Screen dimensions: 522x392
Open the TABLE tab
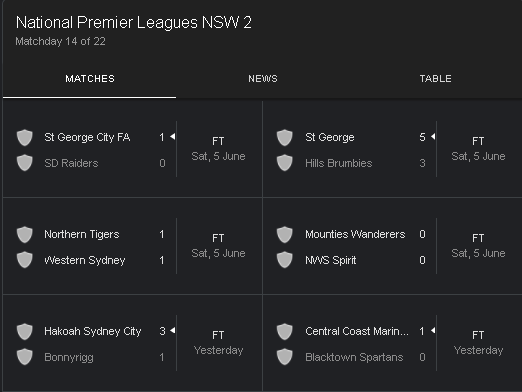pos(435,79)
